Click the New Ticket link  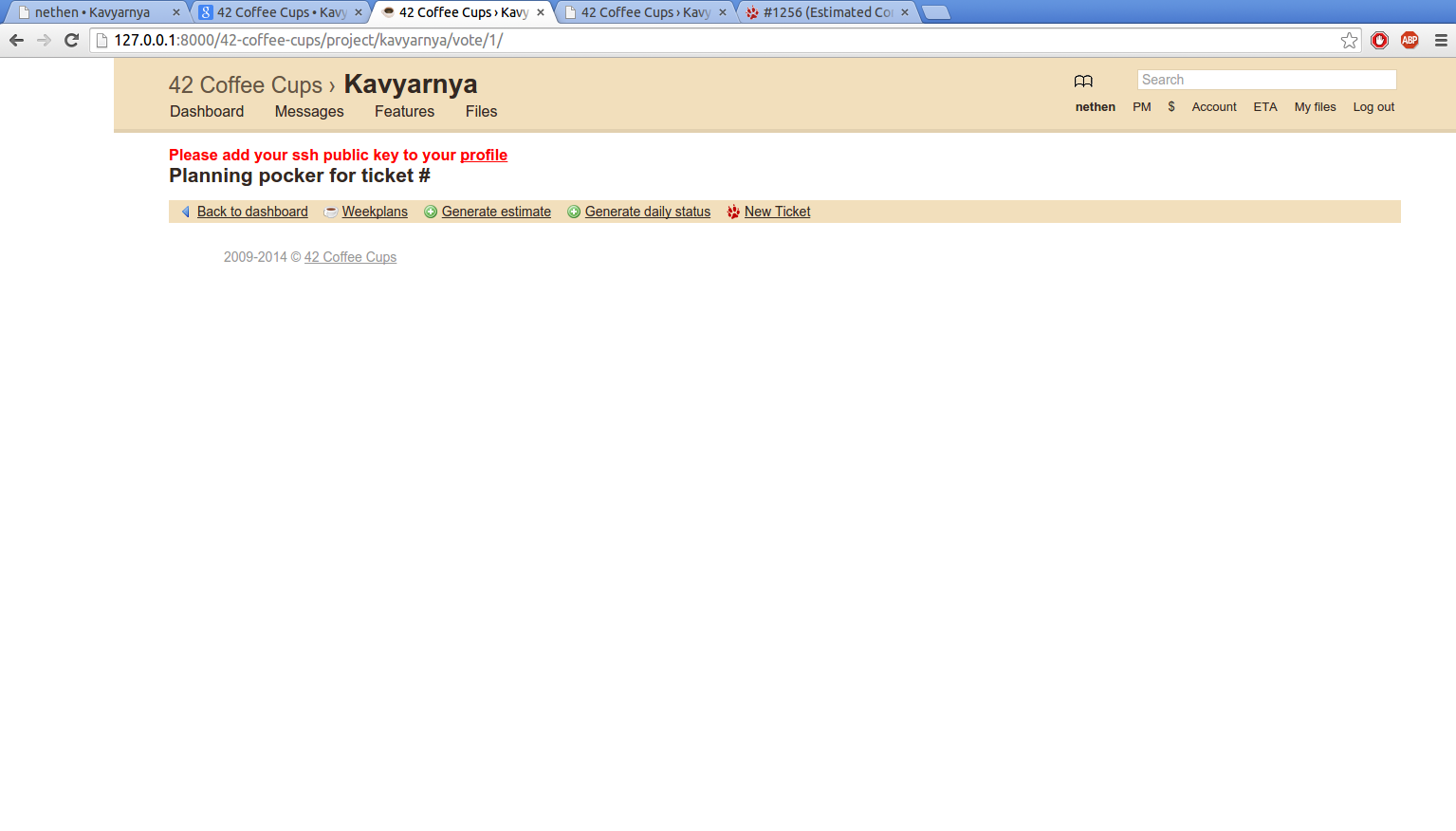pyautogui.click(x=778, y=212)
